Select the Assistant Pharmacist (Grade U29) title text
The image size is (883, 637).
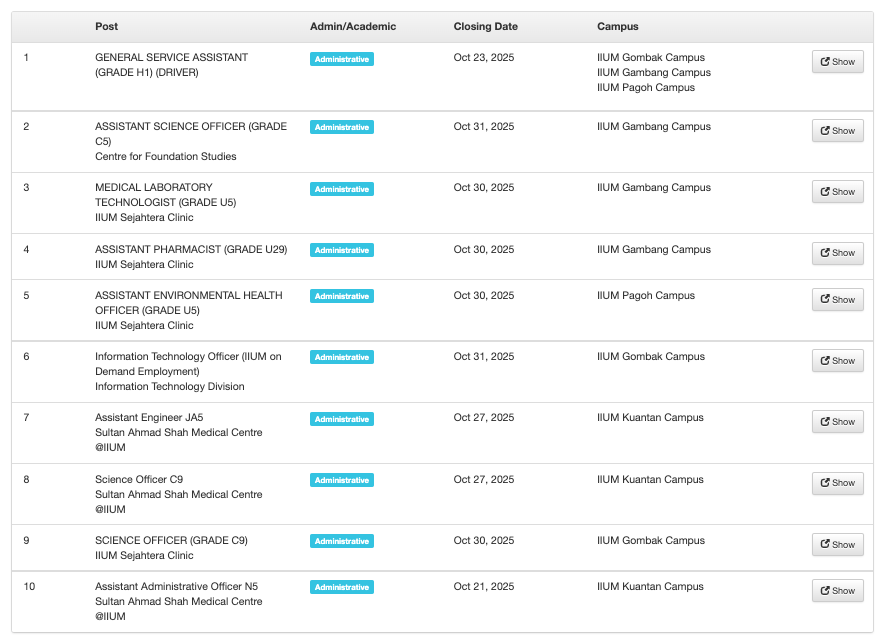coord(191,250)
